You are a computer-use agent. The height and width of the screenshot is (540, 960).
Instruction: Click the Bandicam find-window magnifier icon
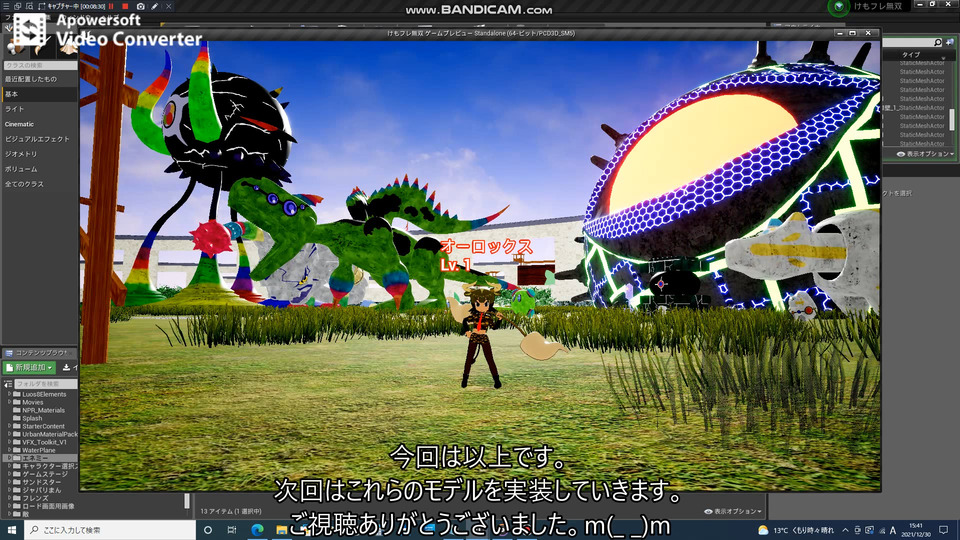pyautogui.click(x=29, y=6)
